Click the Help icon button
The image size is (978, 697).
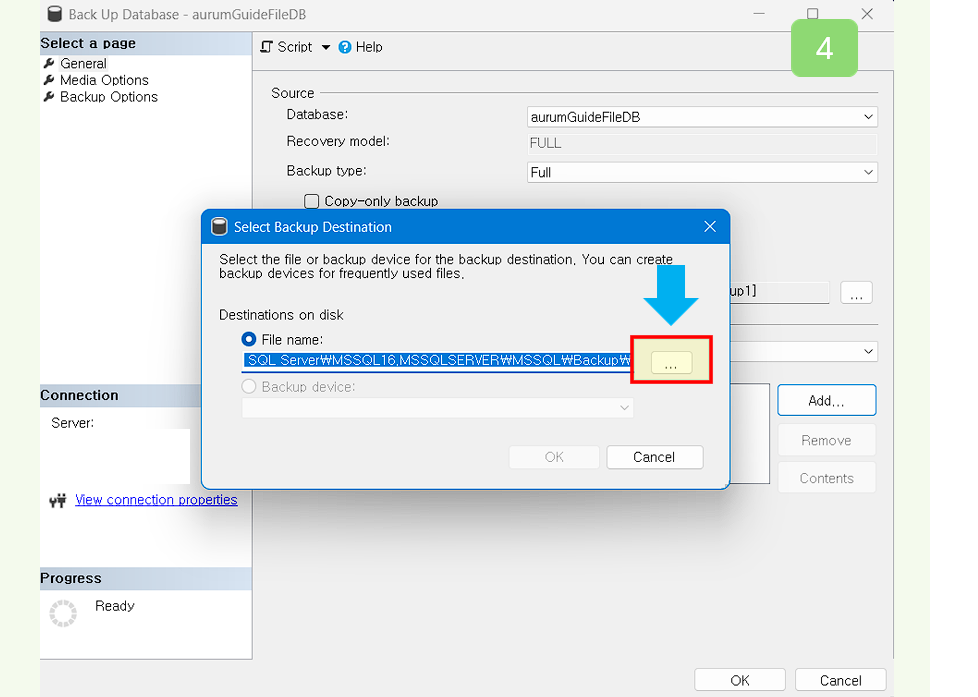[x=345, y=47]
